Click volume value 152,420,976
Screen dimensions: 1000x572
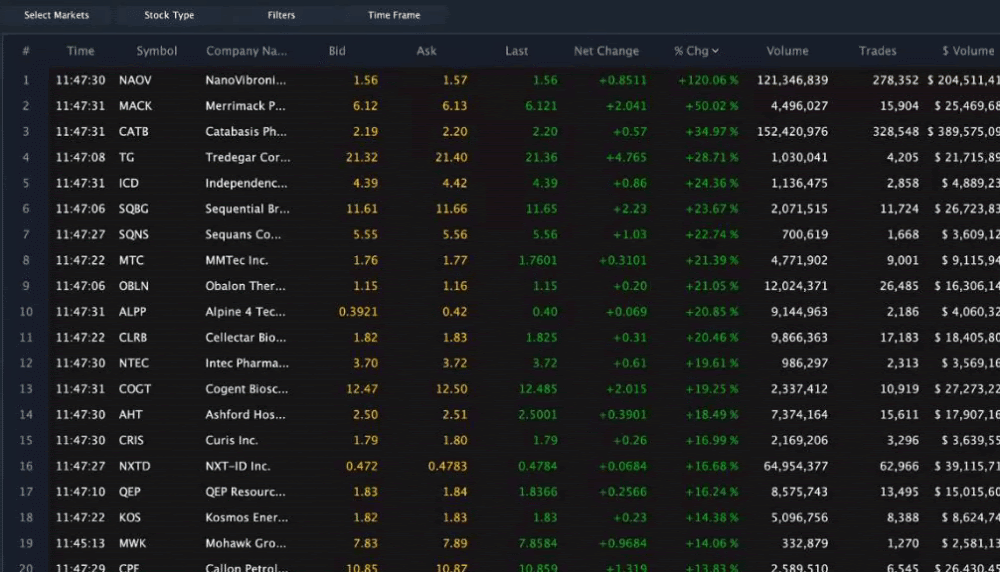pyautogui.click(x=792, y=132)
